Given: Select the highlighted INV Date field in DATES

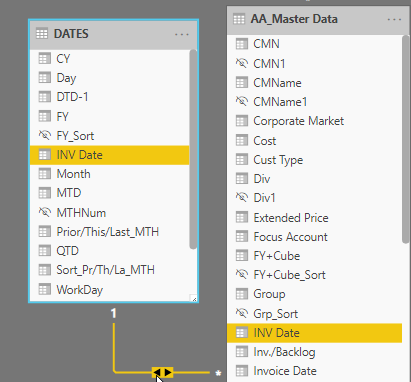Looking at the screenshot, I should [x=110, y=155].
